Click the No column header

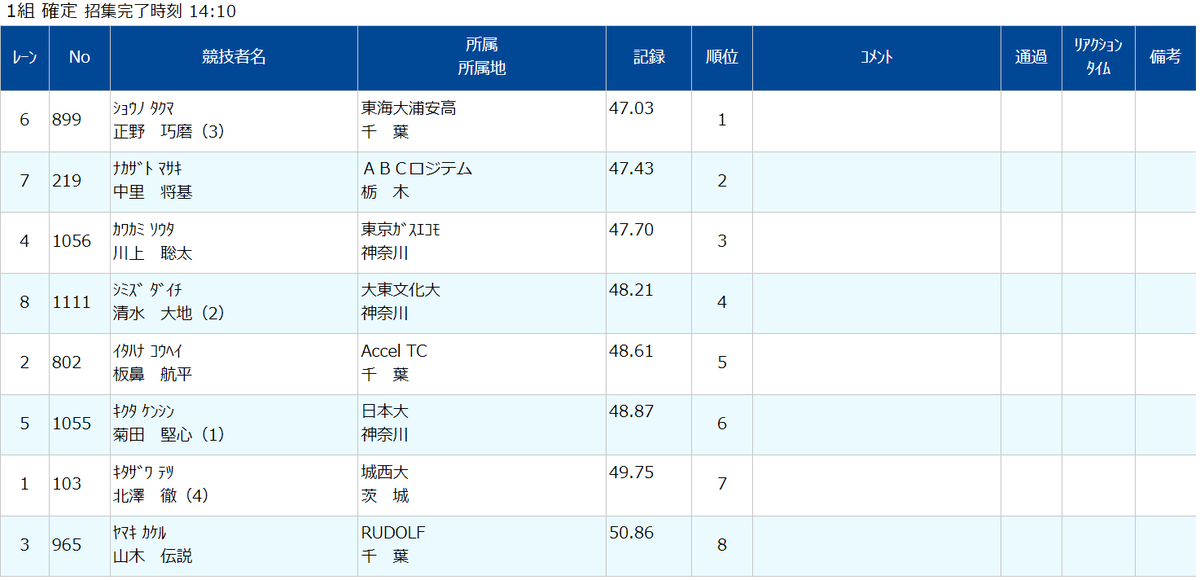click(x=80, y=58)
